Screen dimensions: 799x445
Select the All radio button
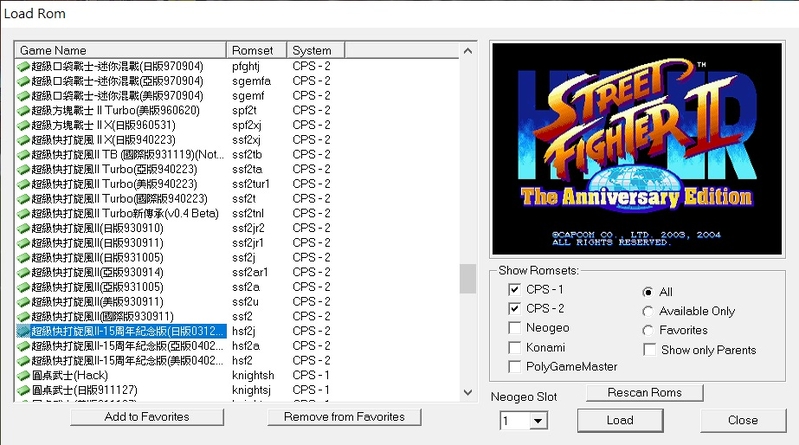(648, 292)
